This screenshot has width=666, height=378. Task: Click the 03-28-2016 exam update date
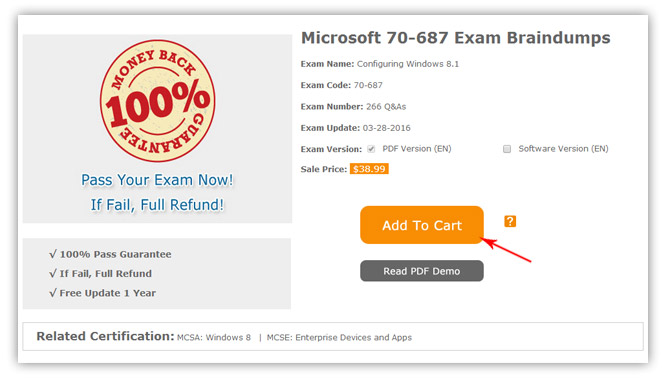387,128
